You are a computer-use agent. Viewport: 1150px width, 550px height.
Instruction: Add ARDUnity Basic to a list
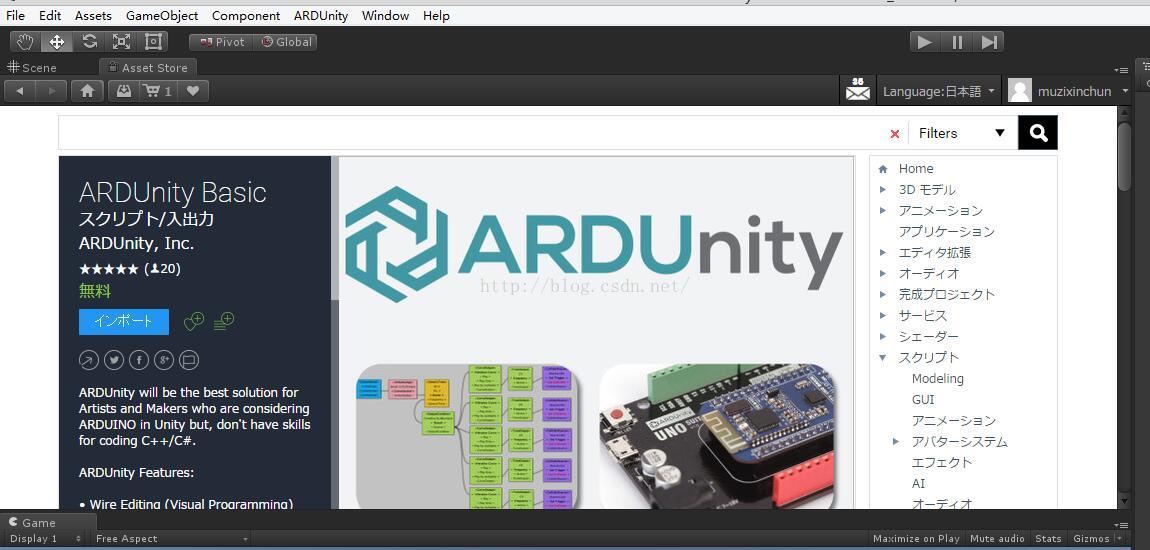click(x=224, y=320)
